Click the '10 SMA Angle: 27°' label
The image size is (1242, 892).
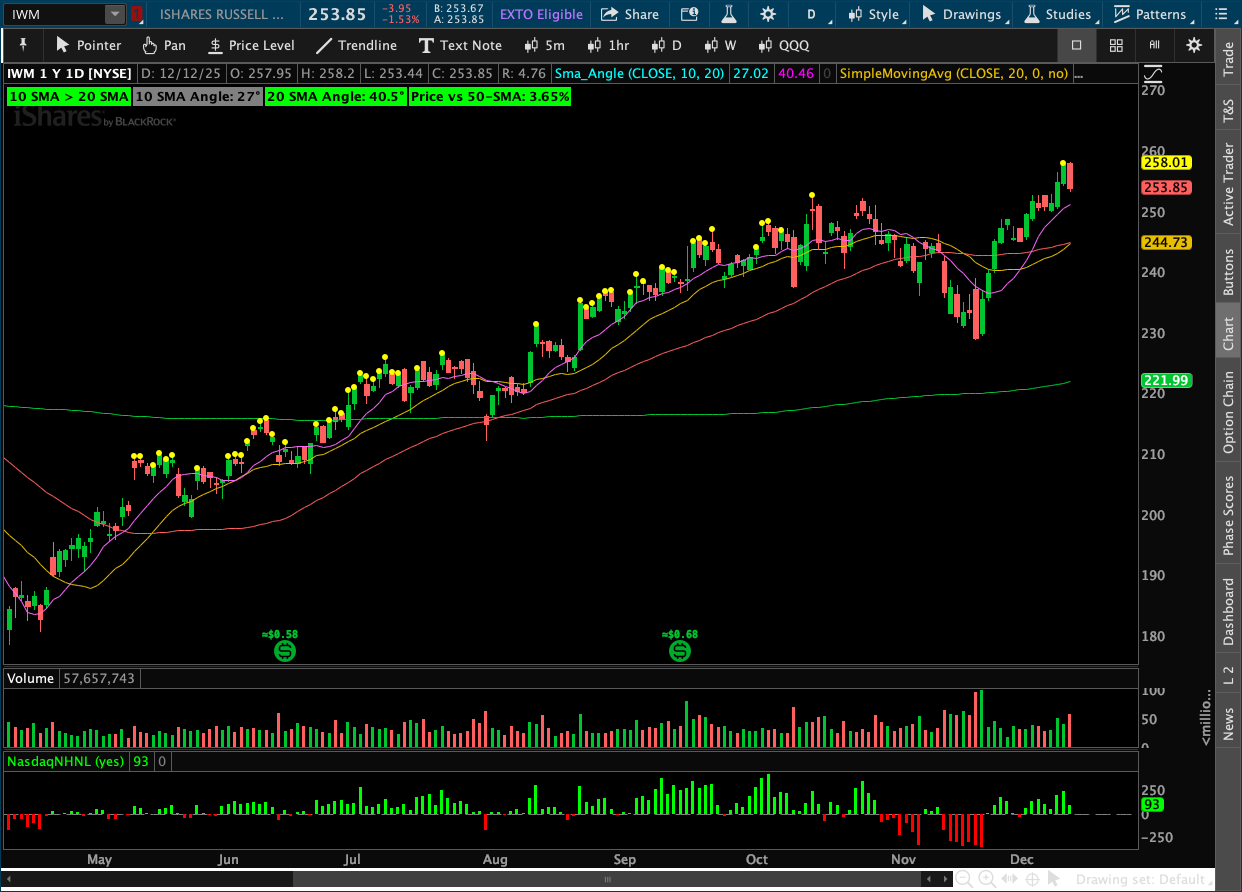pos(197,97)
